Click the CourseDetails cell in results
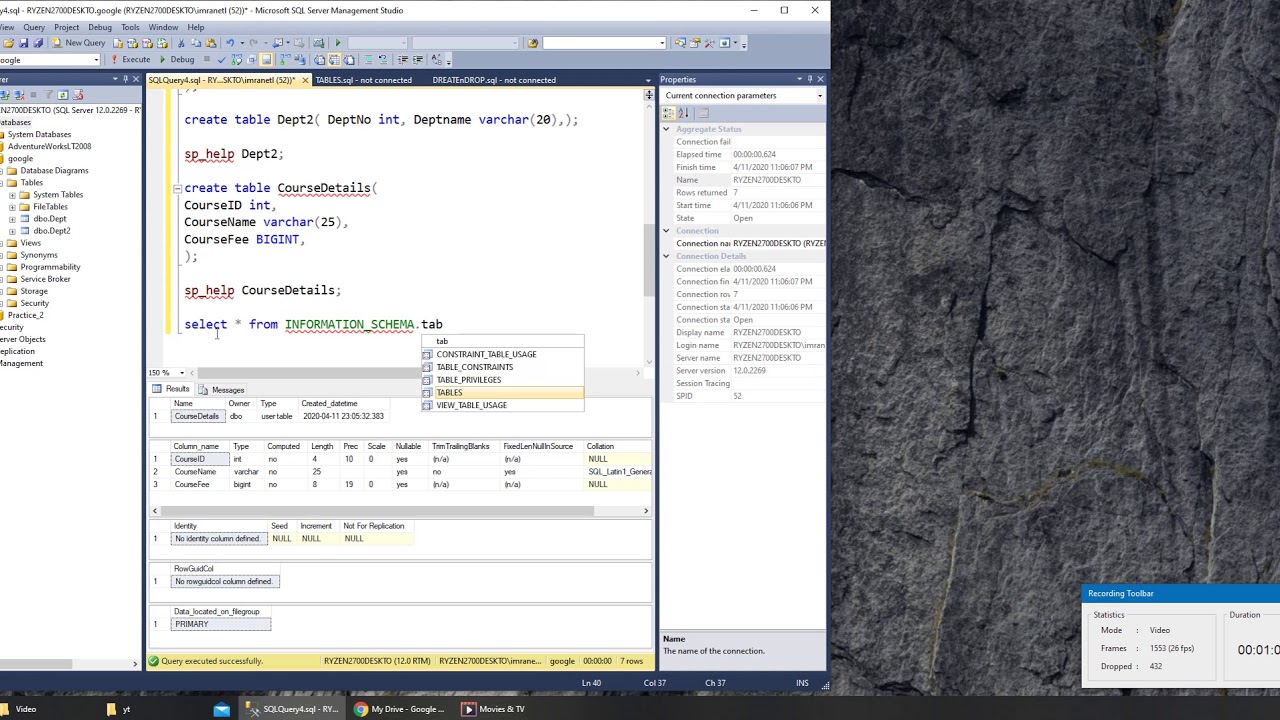This screenshot has height=720, width=1280. point(196,416)
